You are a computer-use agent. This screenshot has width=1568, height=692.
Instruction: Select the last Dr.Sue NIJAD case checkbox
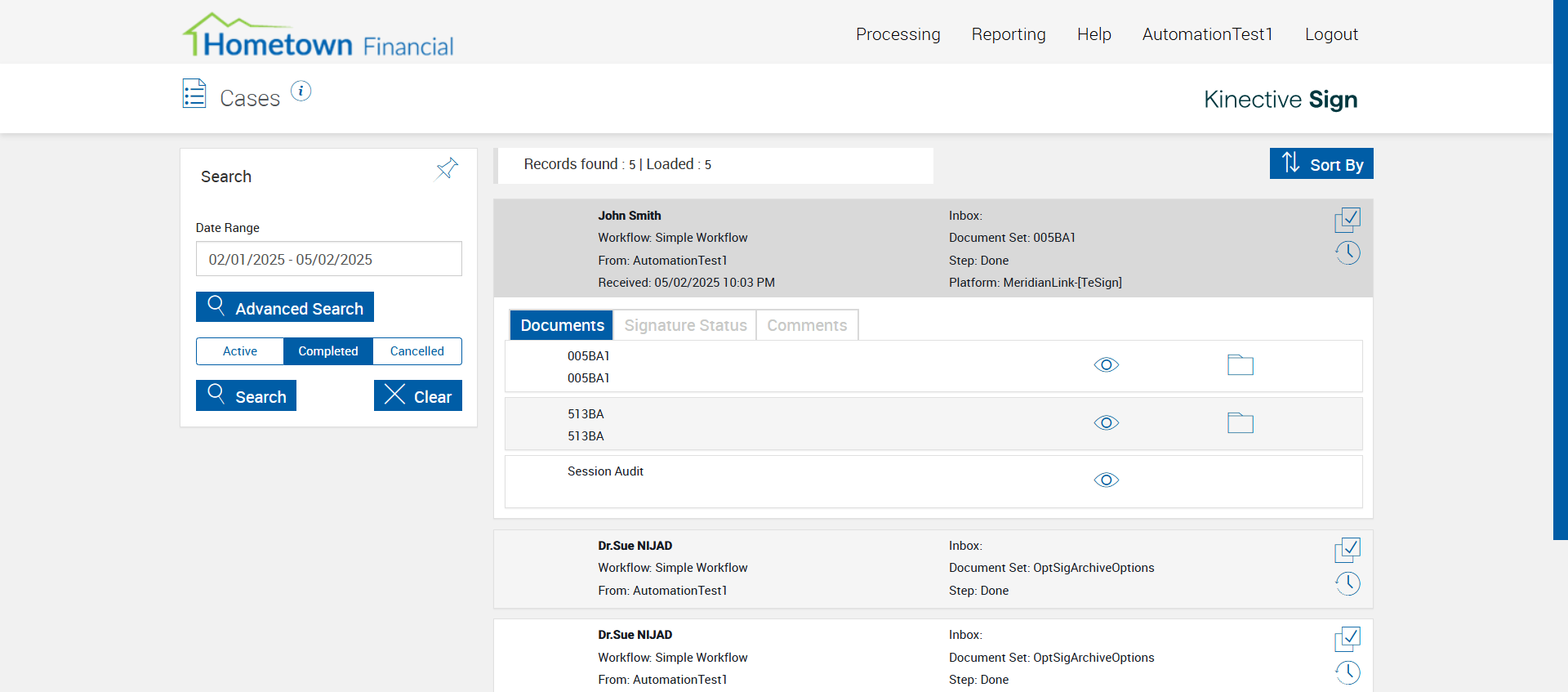tap(1347, 638)
